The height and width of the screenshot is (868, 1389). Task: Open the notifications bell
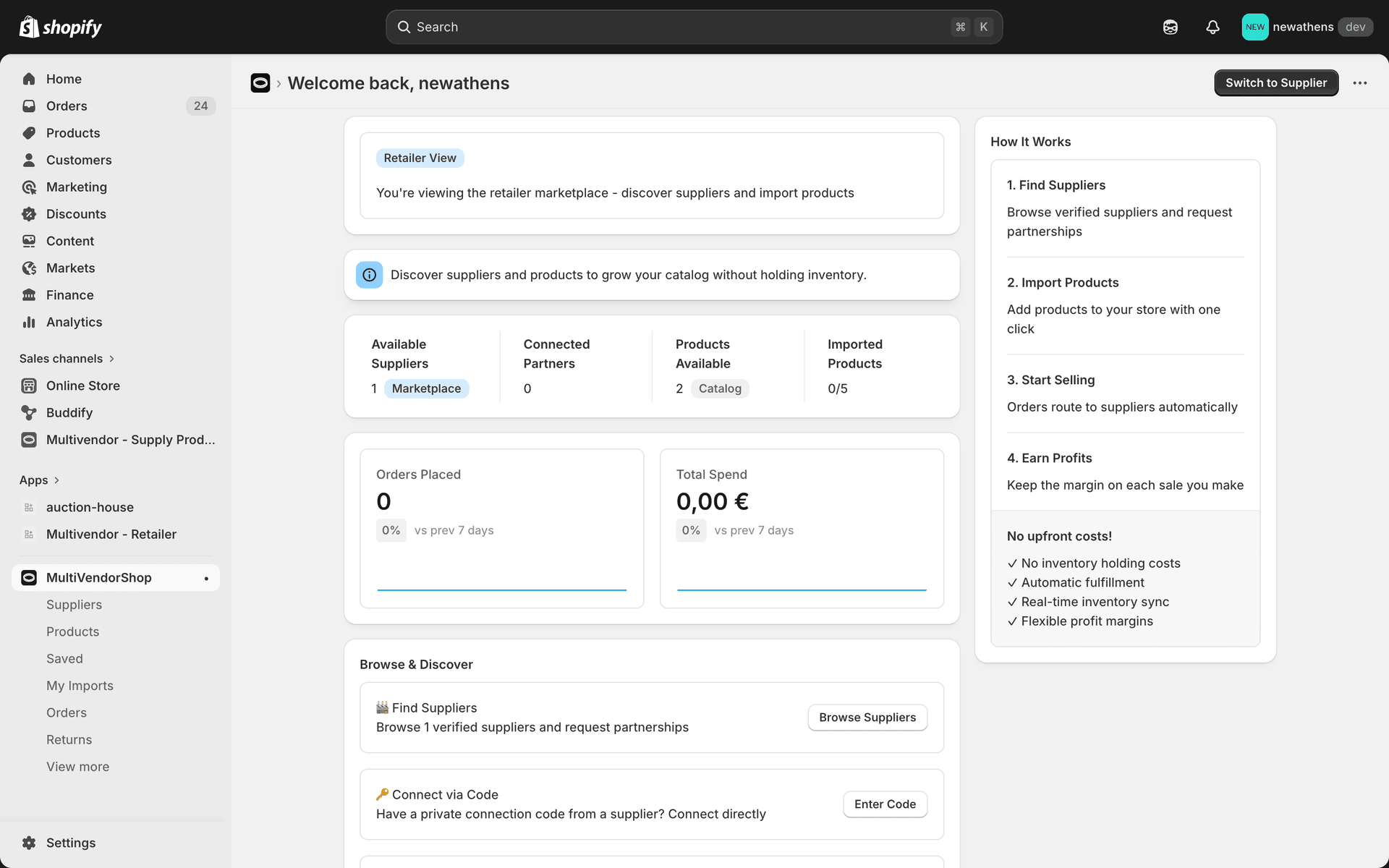pyautogui.click(x=1212, y=27)
